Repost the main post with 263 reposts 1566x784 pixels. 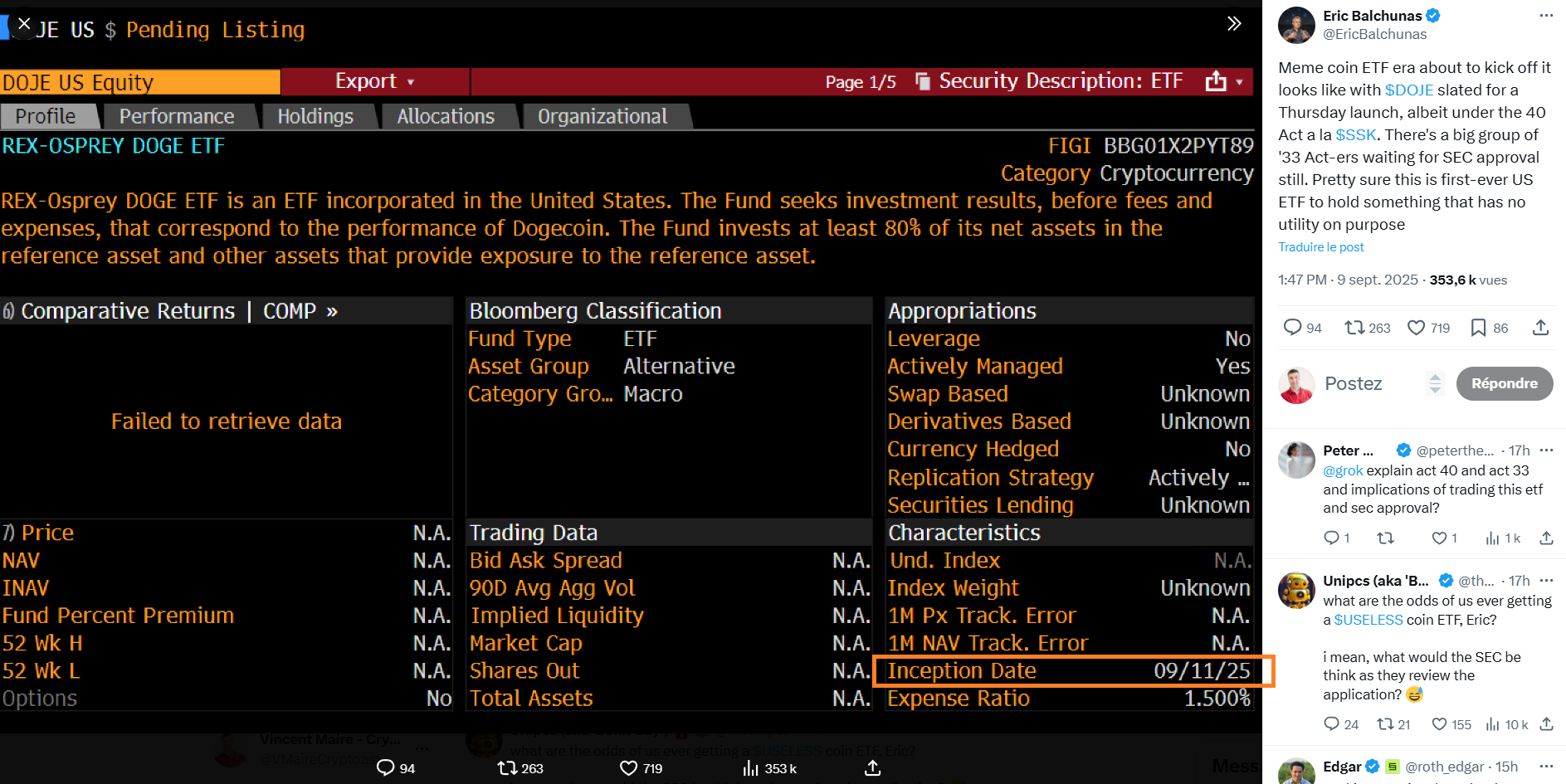click(1354, 328)
